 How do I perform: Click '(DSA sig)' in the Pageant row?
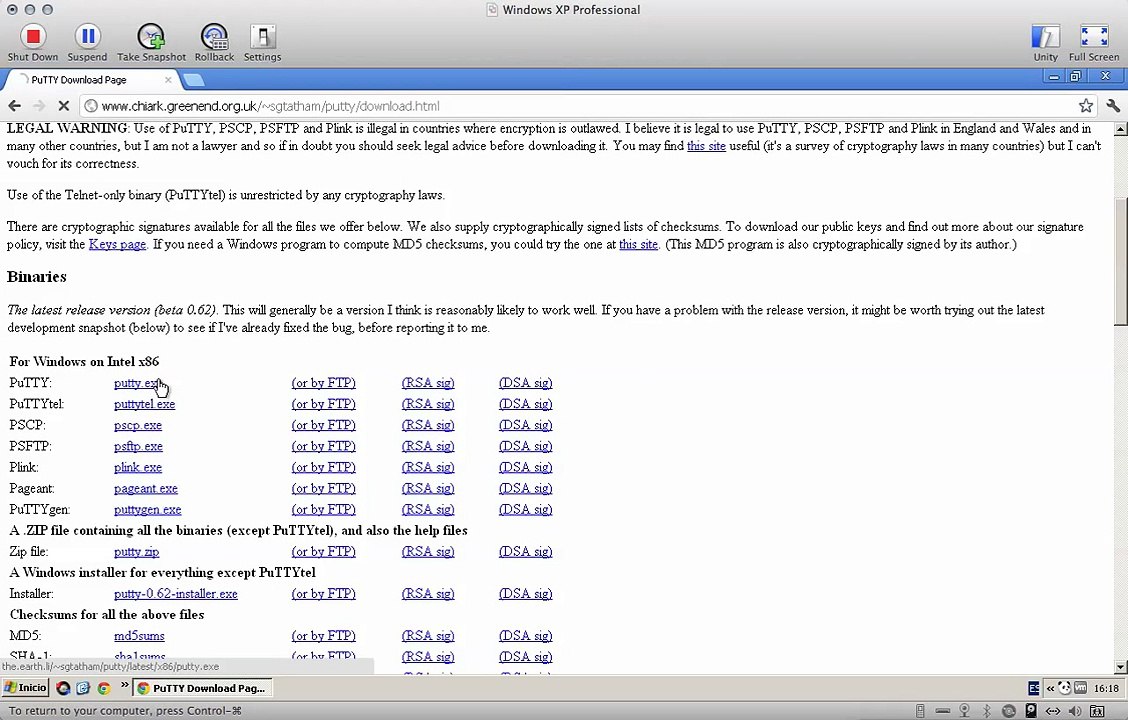[x=525, y=488]
